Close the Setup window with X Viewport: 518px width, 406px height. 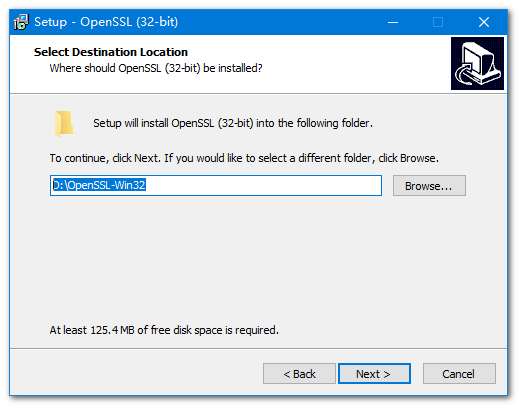(483, 22)
